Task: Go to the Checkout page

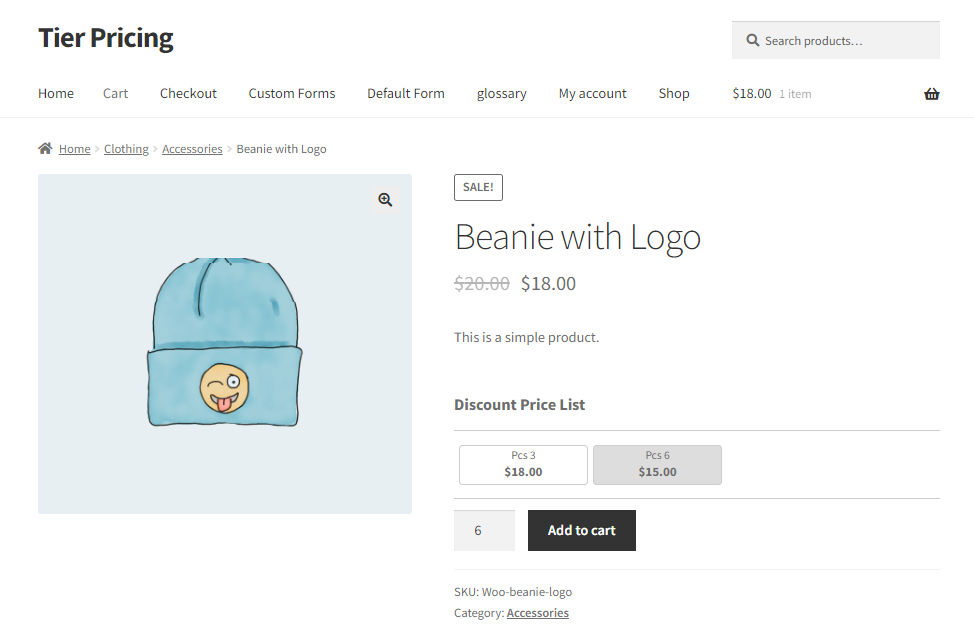Action: (188, 93)
